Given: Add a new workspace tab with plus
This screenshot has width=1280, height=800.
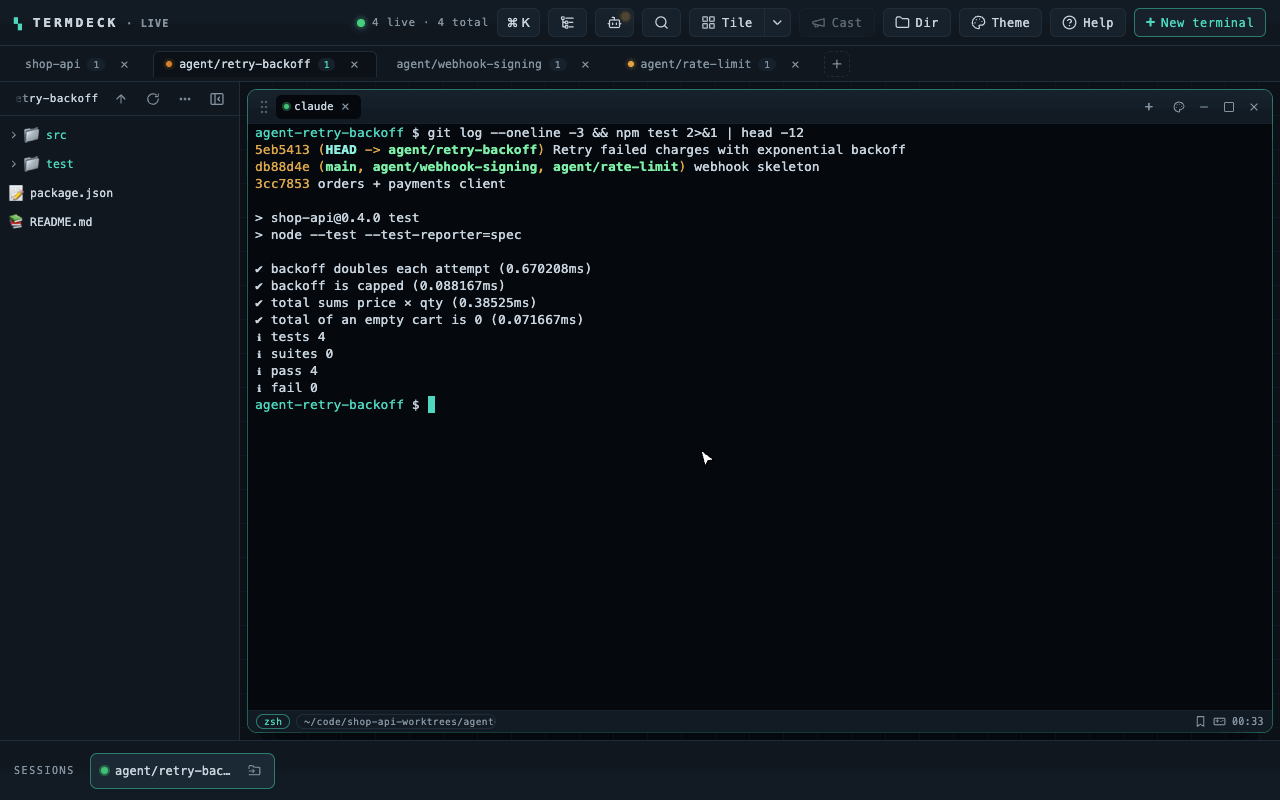Looking at the screenshot, I should coord(837,64).
